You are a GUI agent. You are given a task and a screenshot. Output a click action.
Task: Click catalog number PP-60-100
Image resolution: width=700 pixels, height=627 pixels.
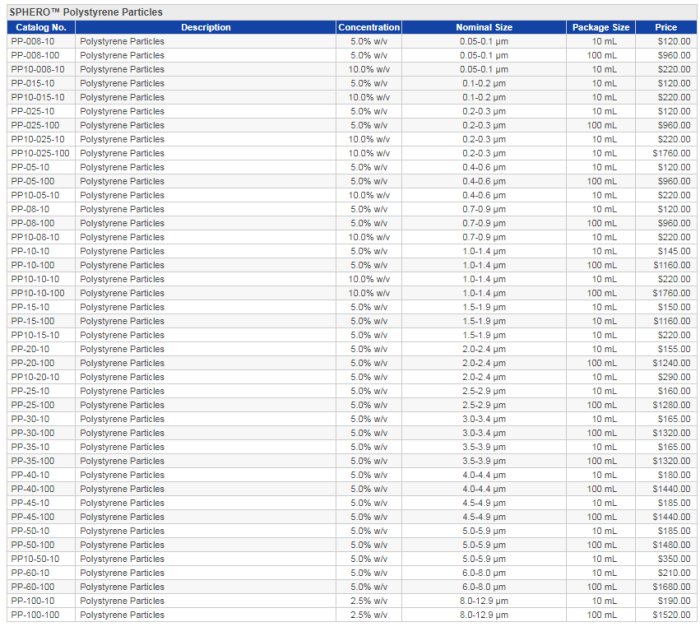pos(32,587)
